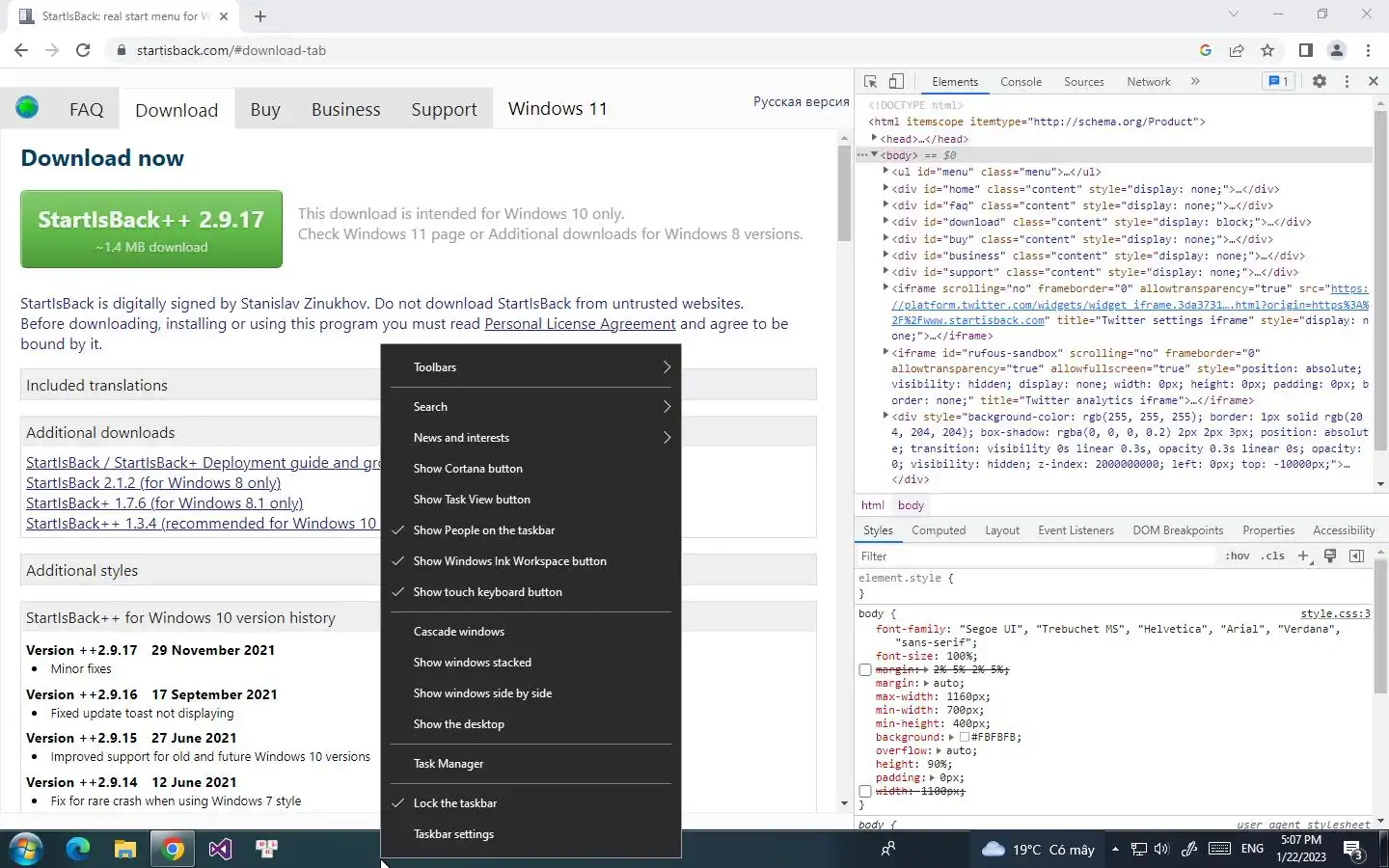Switch to the Console tab
Viewport: 1389px width, 868px height.
[1021, 82]
